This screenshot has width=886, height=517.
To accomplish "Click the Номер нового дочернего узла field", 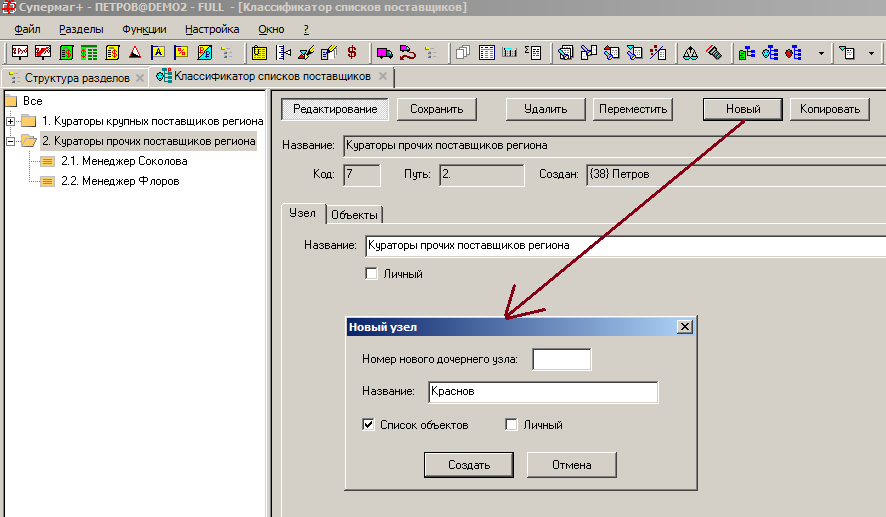I will pyautogui.click(x=562, y=359).
